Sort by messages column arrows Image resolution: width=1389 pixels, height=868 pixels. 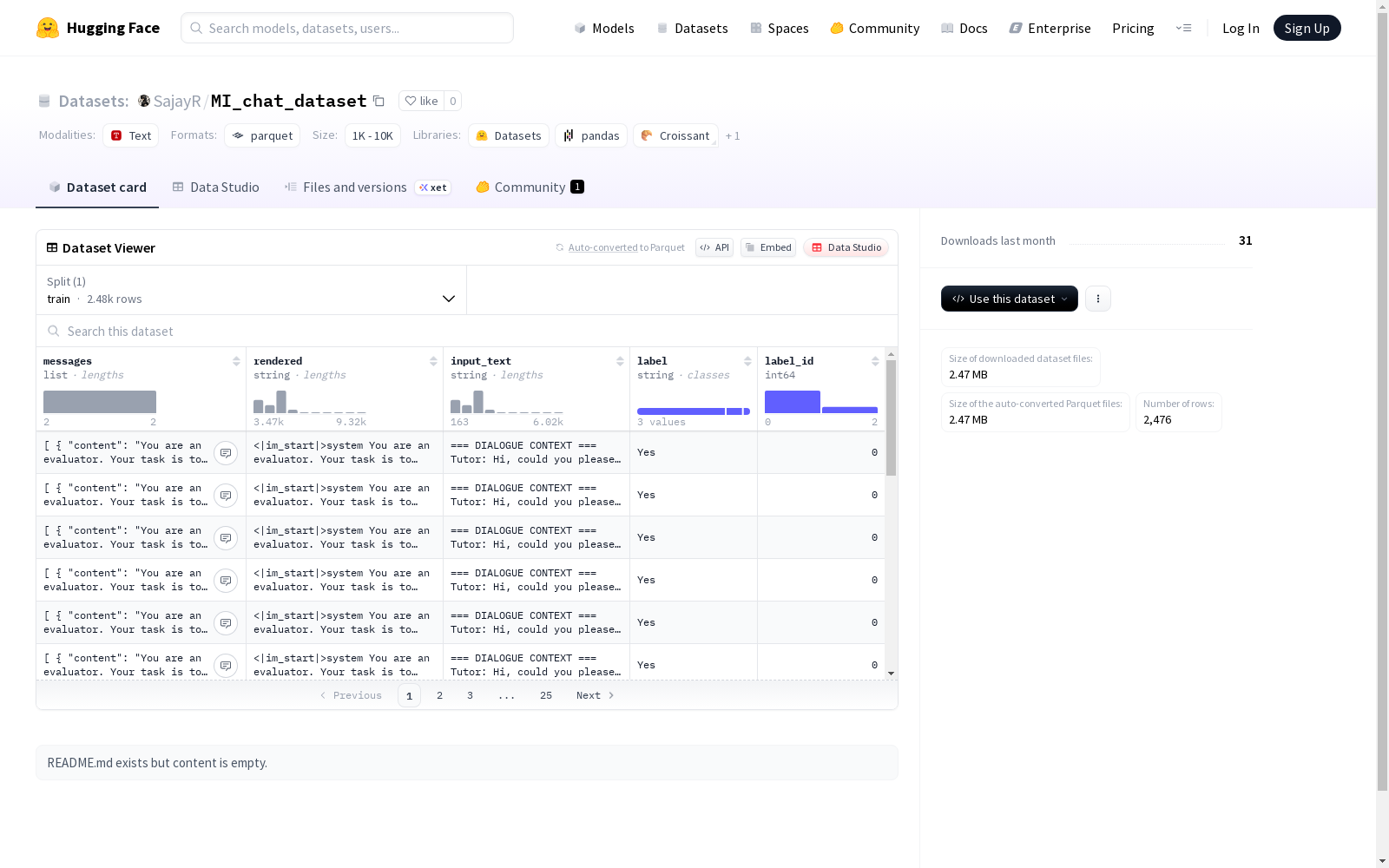236,361
